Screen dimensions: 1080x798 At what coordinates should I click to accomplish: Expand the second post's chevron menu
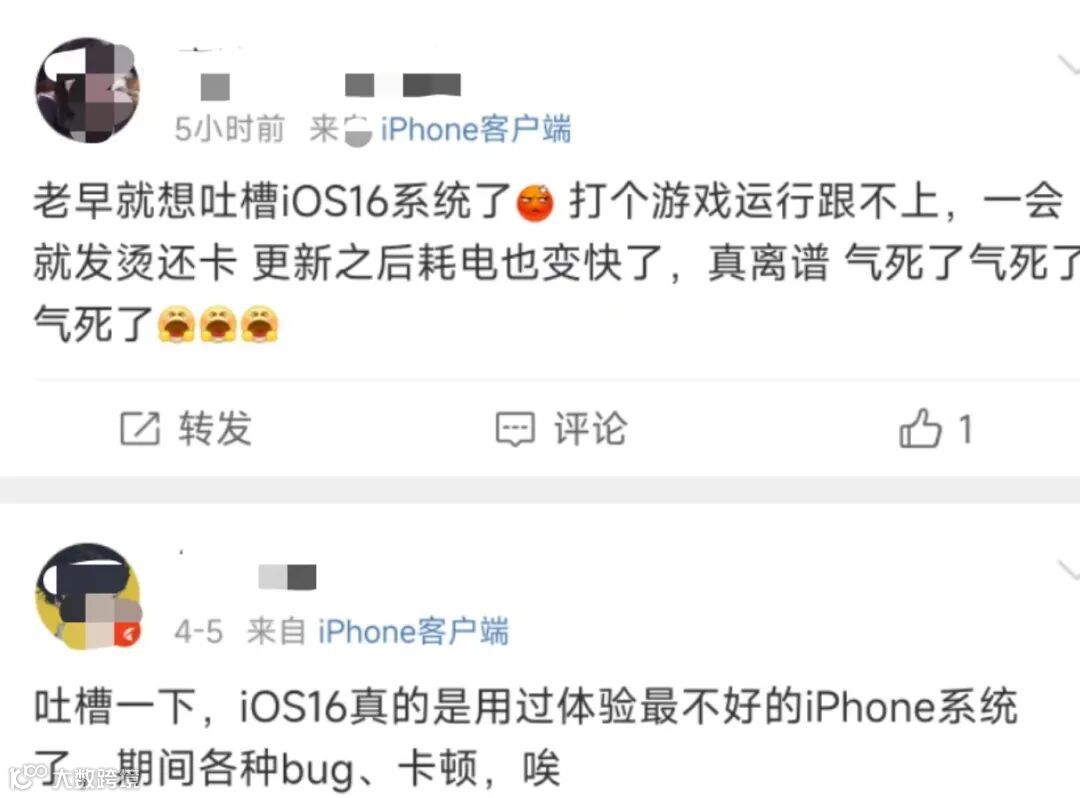pos(1068,570)
